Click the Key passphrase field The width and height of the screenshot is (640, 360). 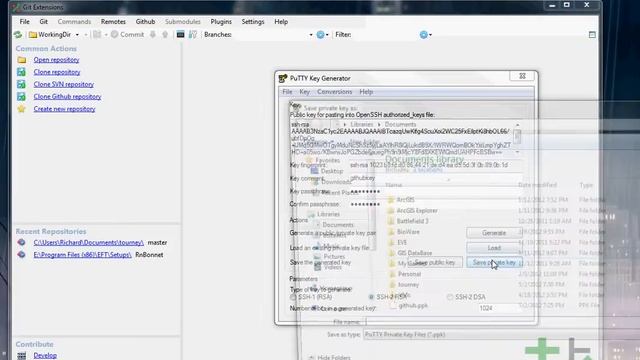coord(436,191)
